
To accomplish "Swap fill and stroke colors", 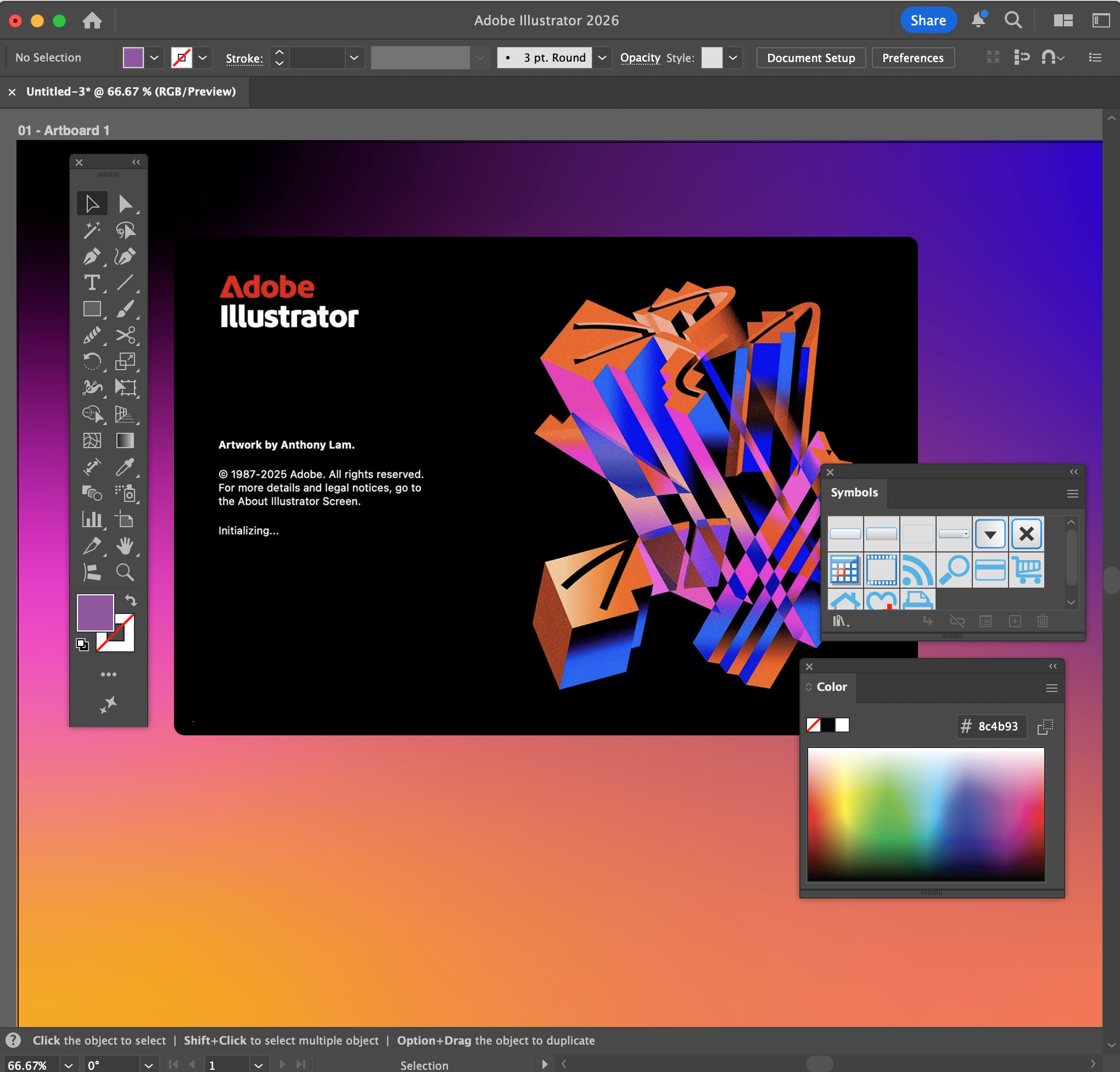I will pyautogui.click(x=131, y=600).
